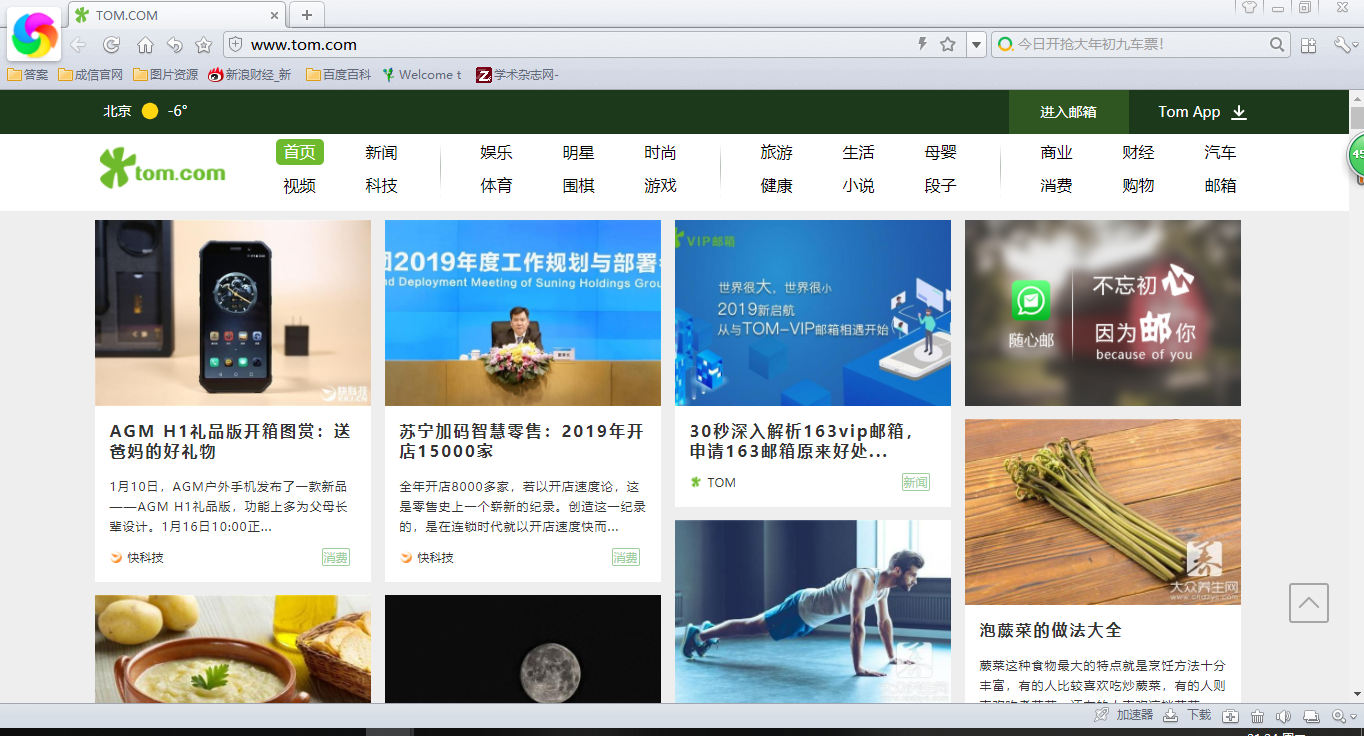
Task: Open the push-up man photo
Action: (813, 611)
